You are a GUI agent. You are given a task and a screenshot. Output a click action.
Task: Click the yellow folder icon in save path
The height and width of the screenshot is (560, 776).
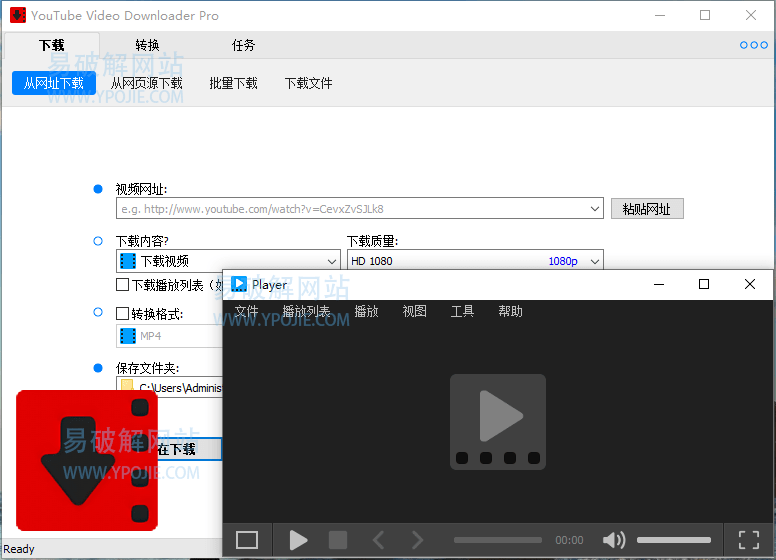(127, 385)
